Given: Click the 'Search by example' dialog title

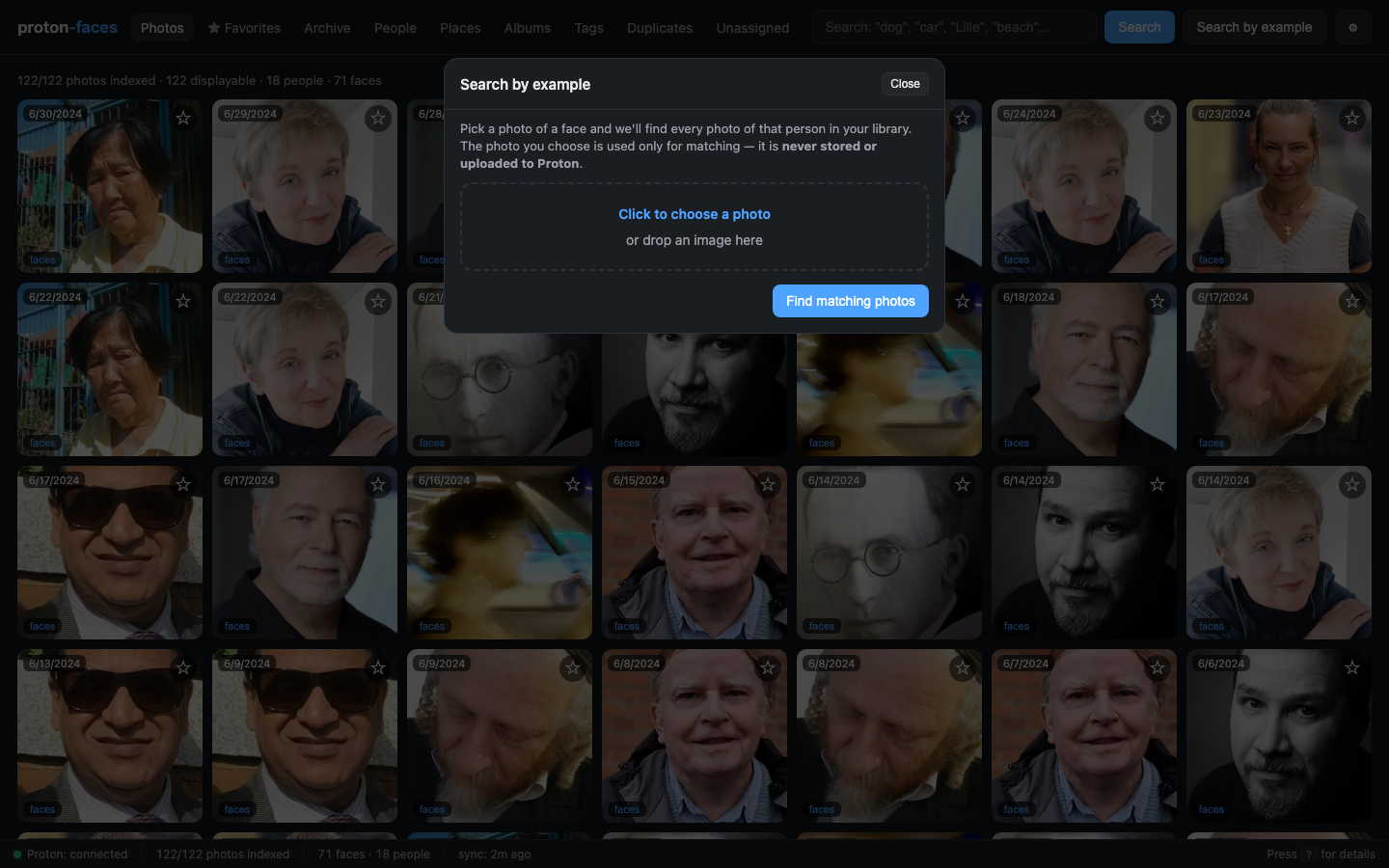Looking at the screenshot, I should tap(525, 84).
